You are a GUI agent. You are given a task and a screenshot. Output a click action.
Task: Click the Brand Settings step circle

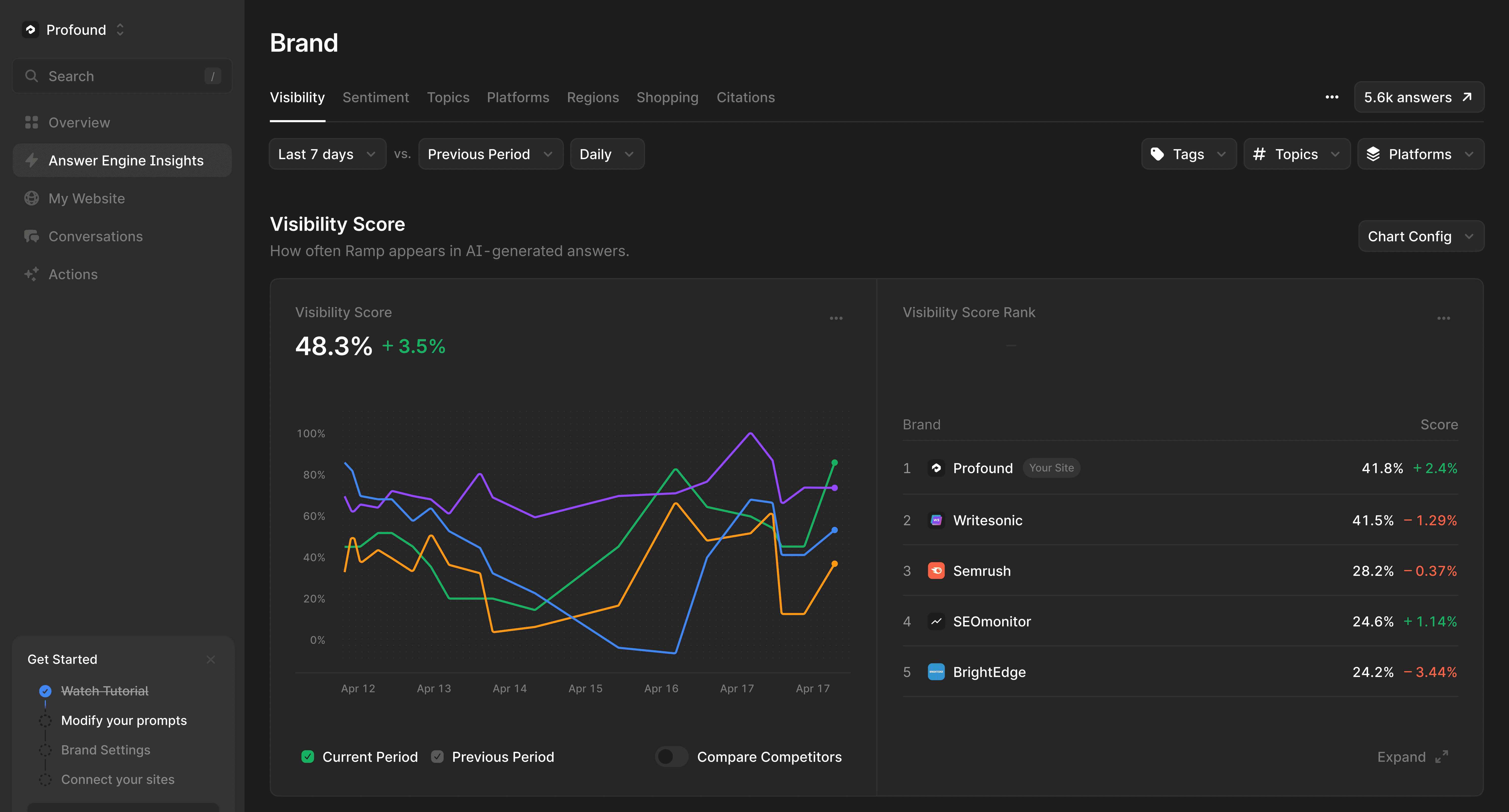[45, 750]
